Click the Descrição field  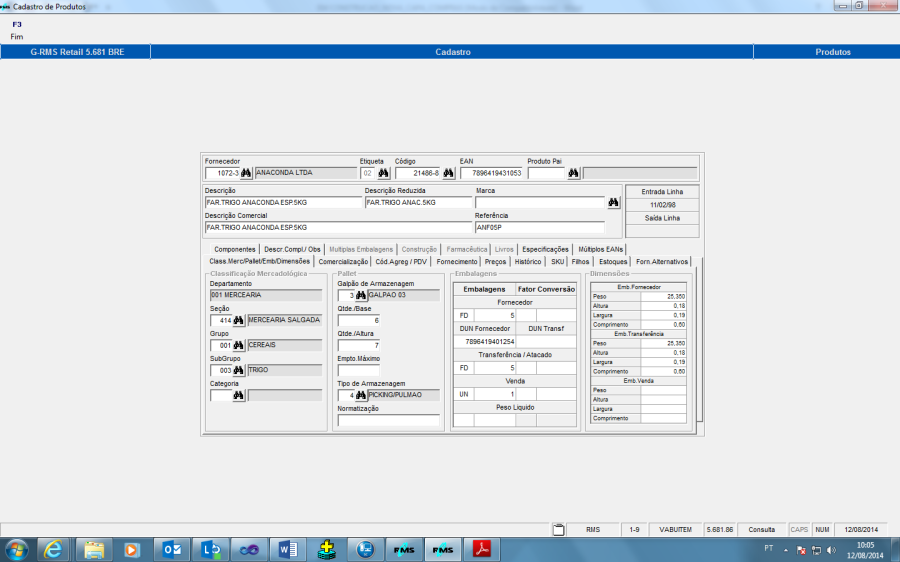(284, 203)
